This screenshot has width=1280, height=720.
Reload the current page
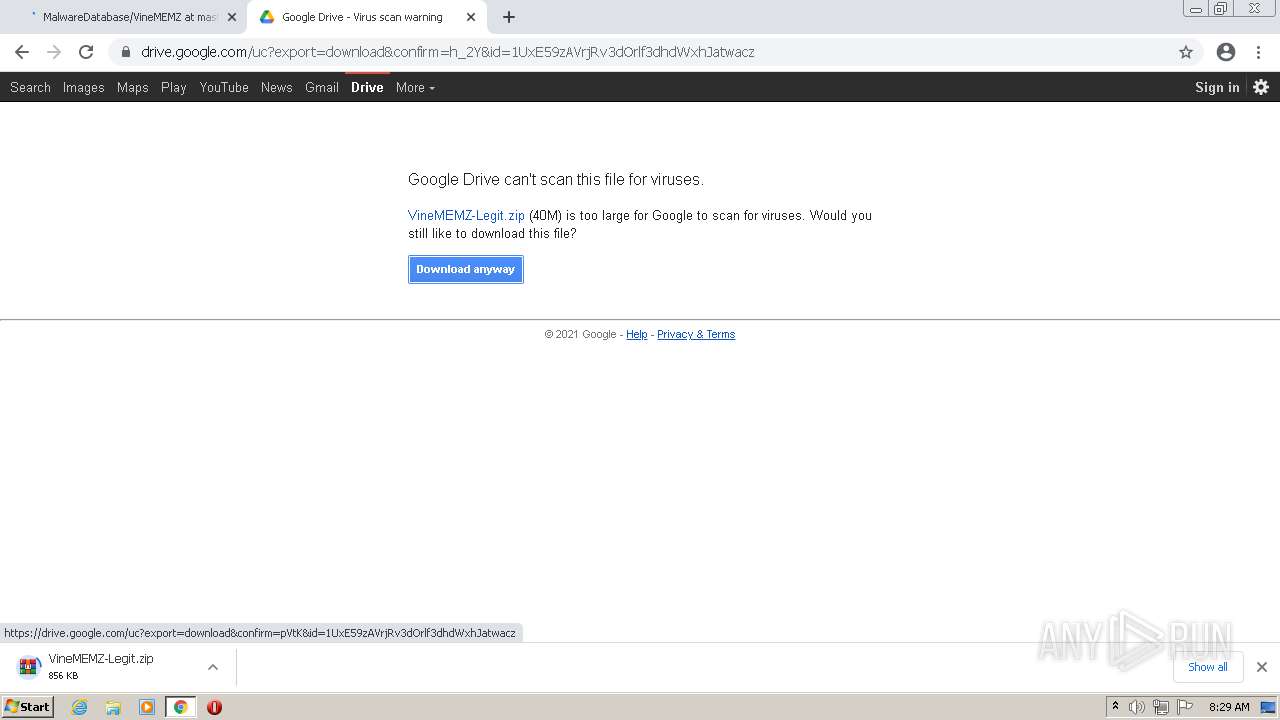(86, 52)
